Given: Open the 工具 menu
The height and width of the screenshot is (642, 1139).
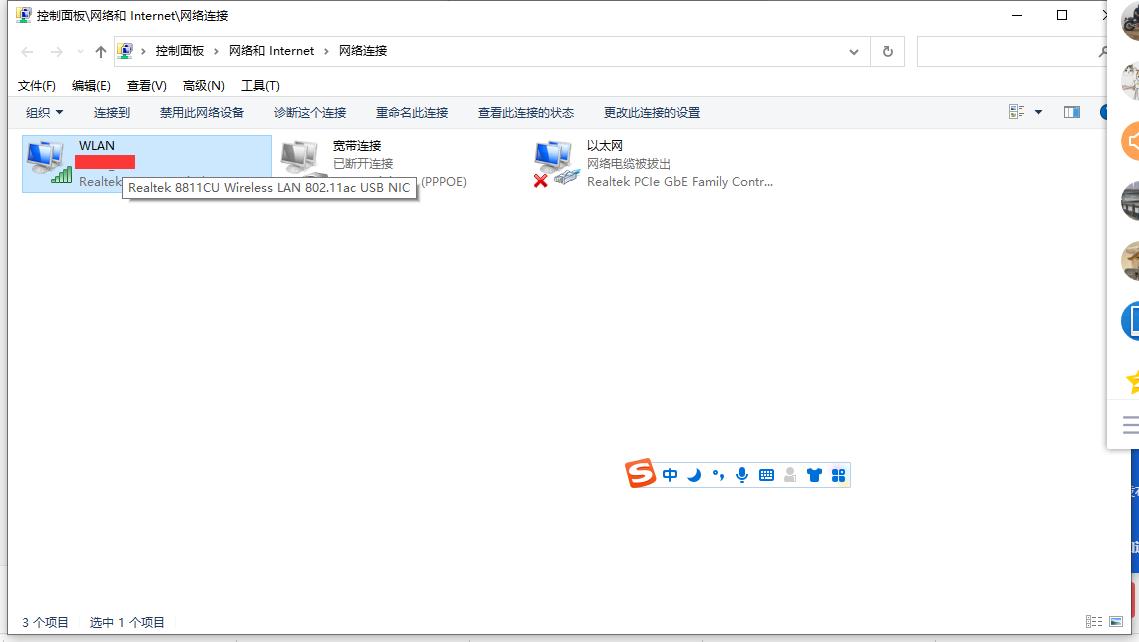Looking at the screenshot, I should pyautogui.click(x=261, y=85).
